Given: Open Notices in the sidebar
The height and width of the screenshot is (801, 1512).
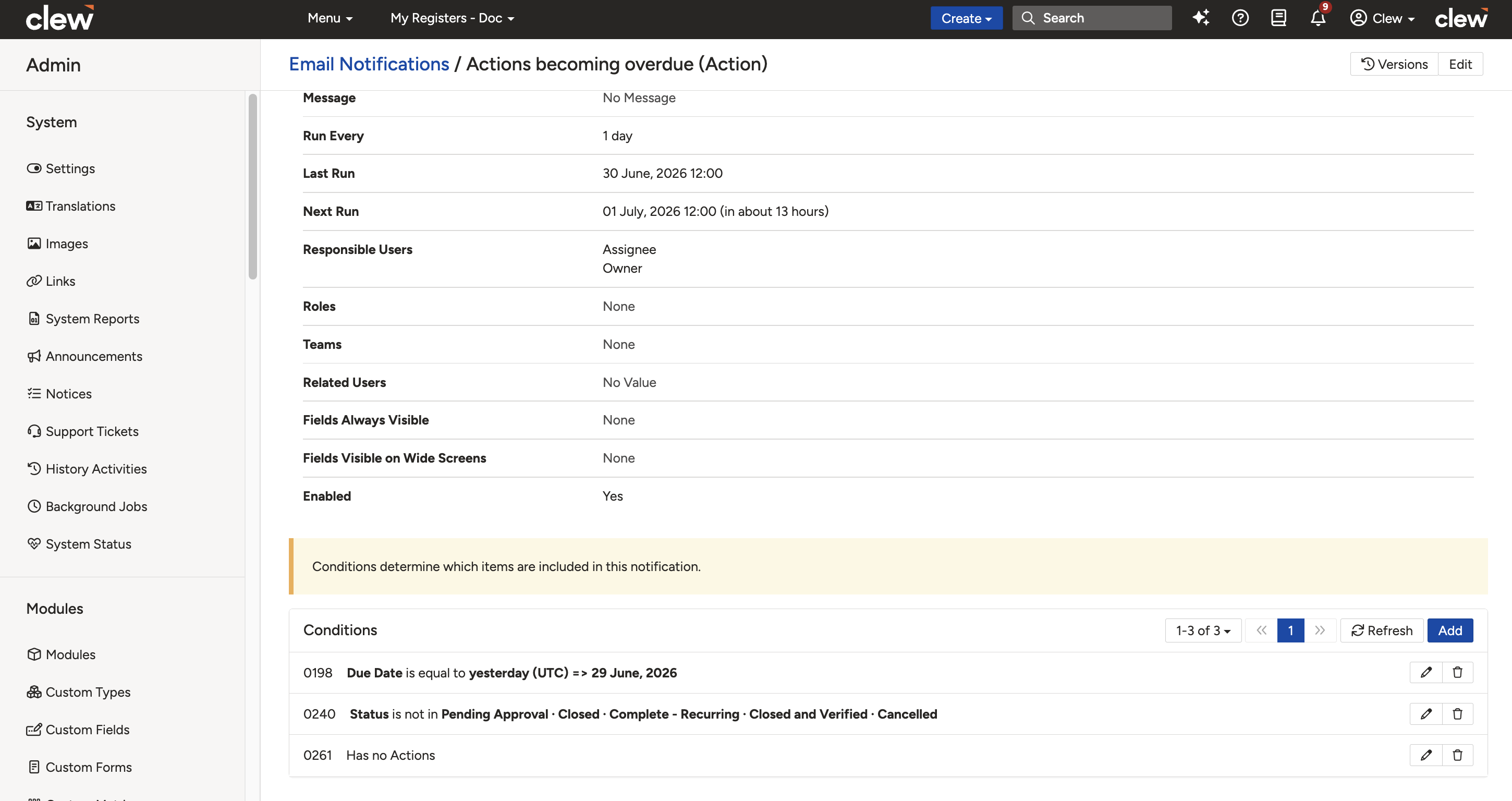Looking at the screenshot, I should click(59, 394).
